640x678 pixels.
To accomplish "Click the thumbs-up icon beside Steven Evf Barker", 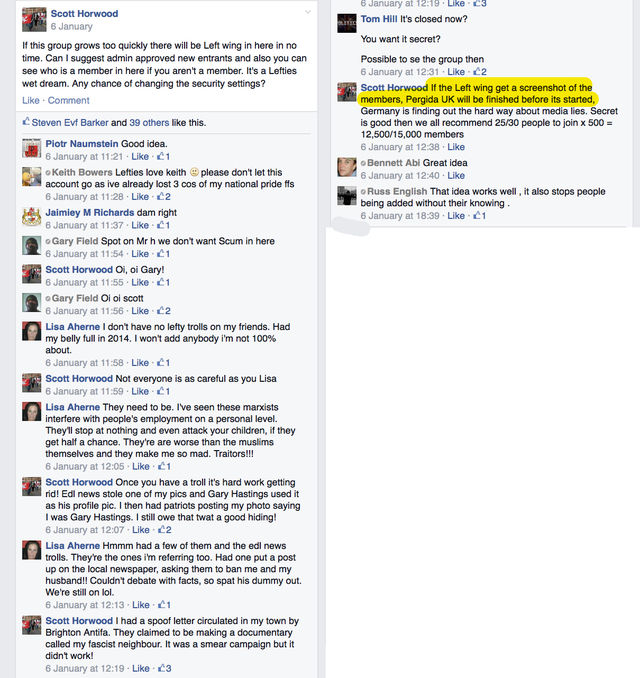I will pyautogui.click(x=26, y=122).
